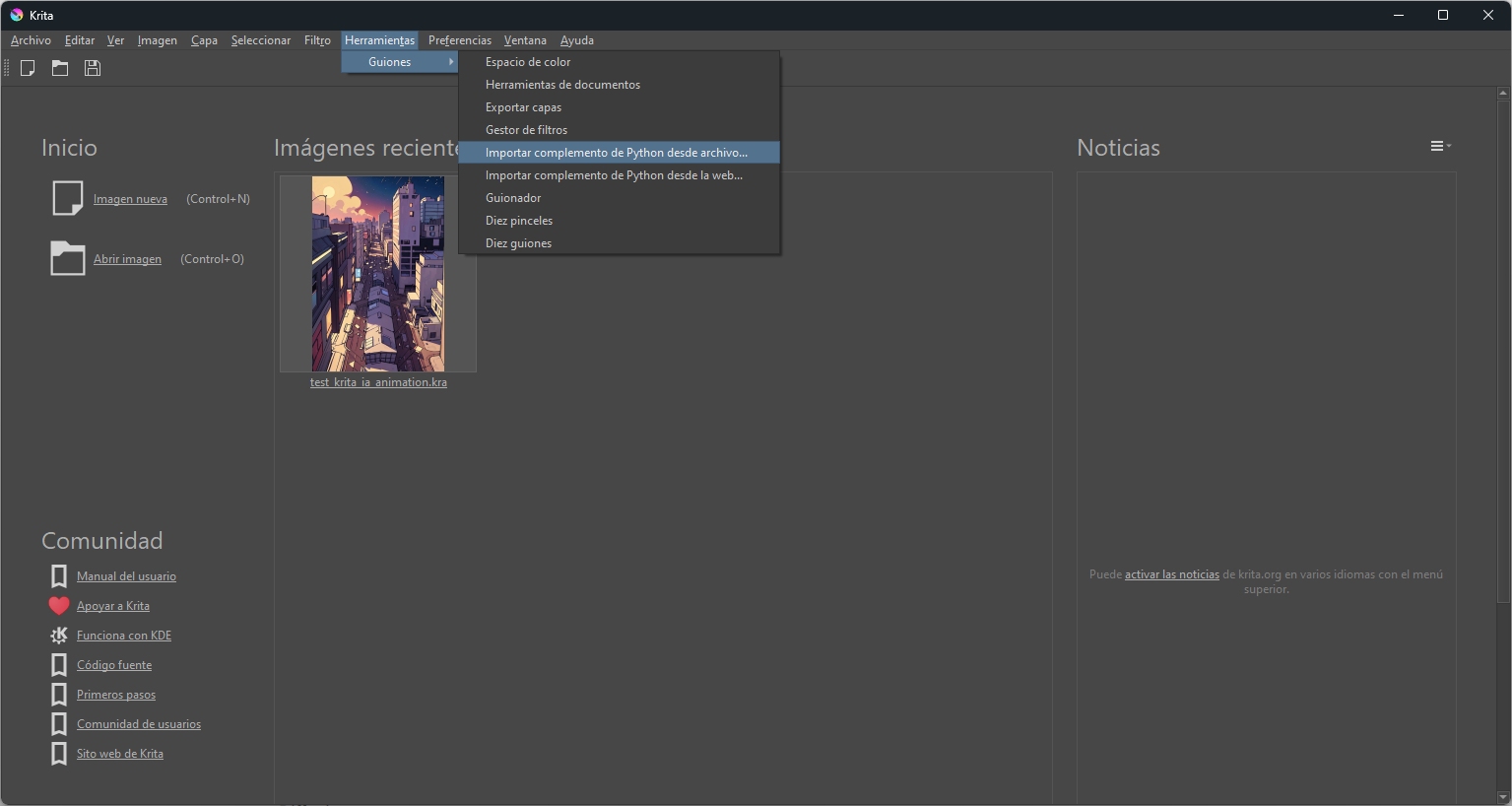This screenshot has width=1512, height=806.
Task: Open the Imagen menu
Action: [158, 40]
